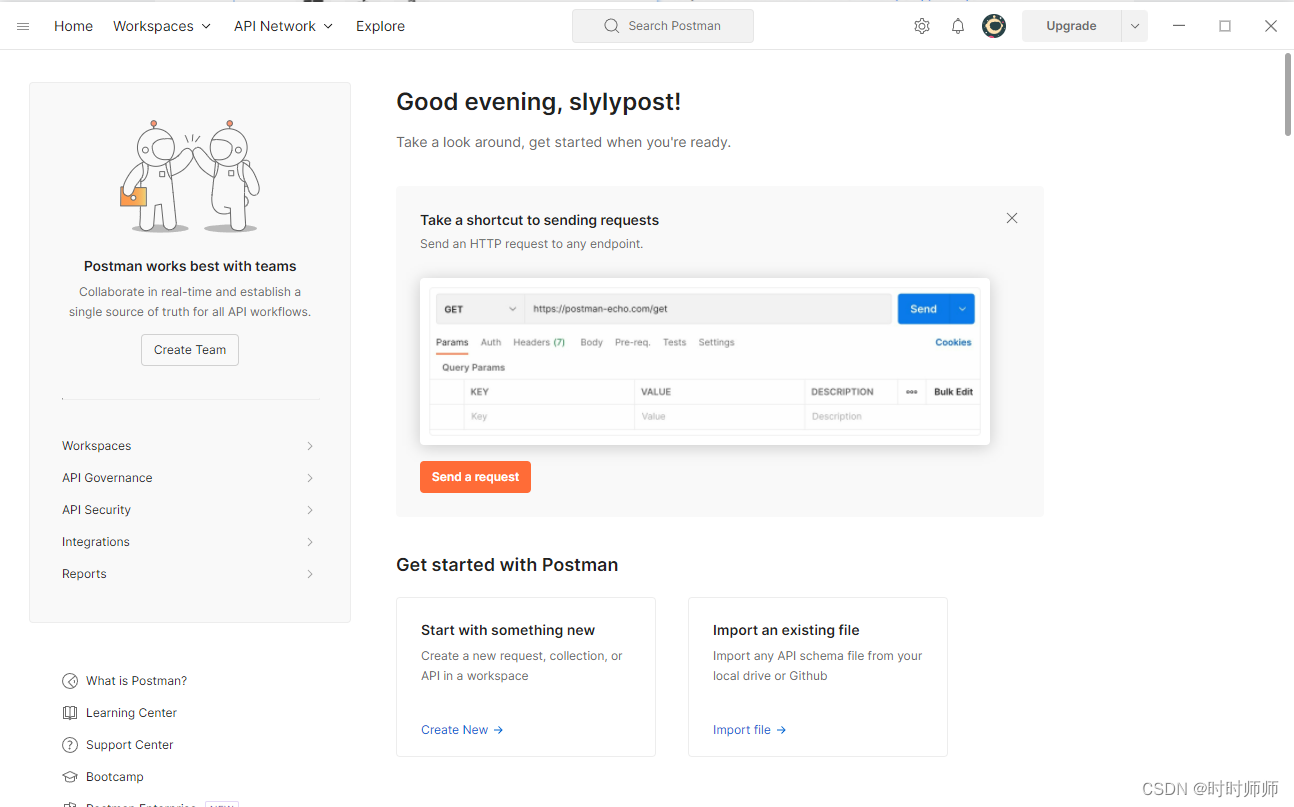
Task: Open the Learning Center link
Action: [131, 713]
